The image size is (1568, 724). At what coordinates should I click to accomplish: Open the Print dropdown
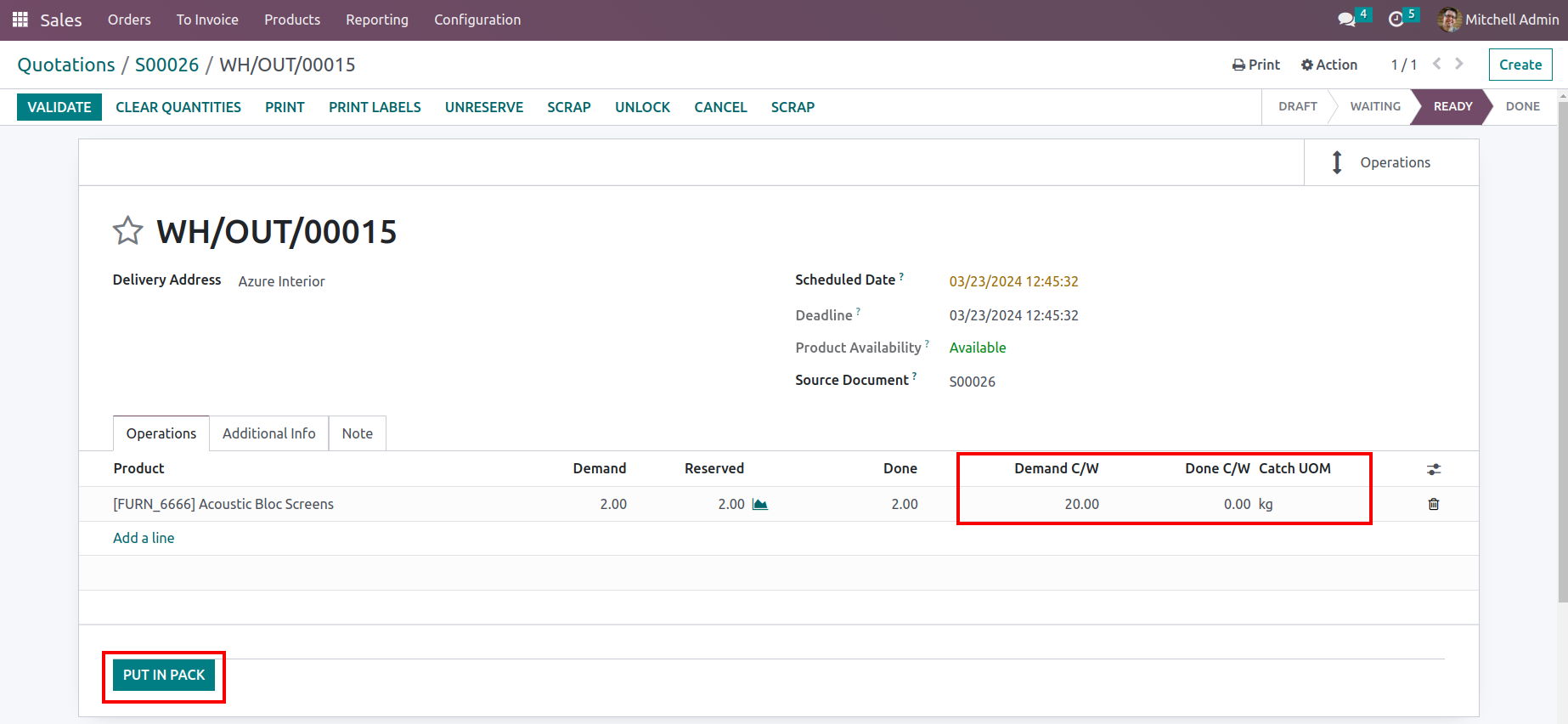click(1256, 65)
